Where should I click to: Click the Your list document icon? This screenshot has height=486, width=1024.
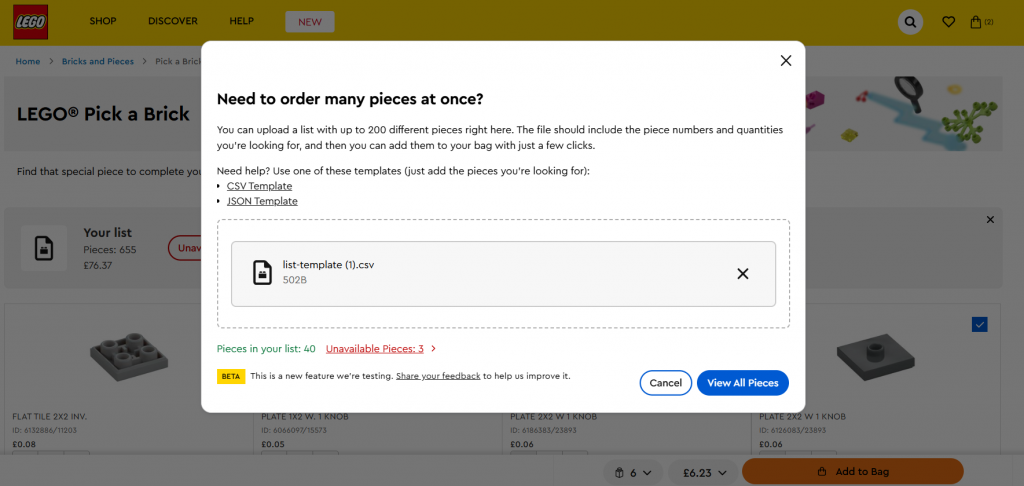pyautogui.click(x=44, y=248)
